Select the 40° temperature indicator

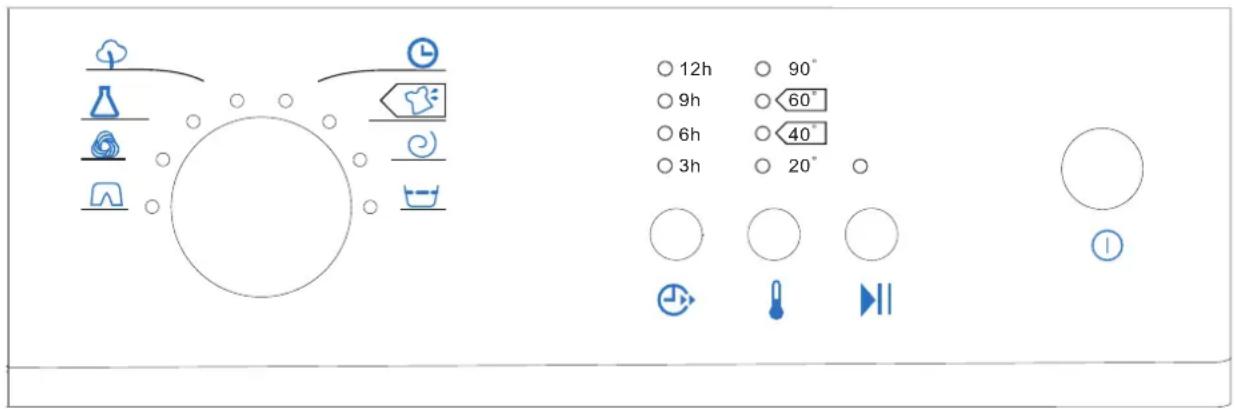791,133
